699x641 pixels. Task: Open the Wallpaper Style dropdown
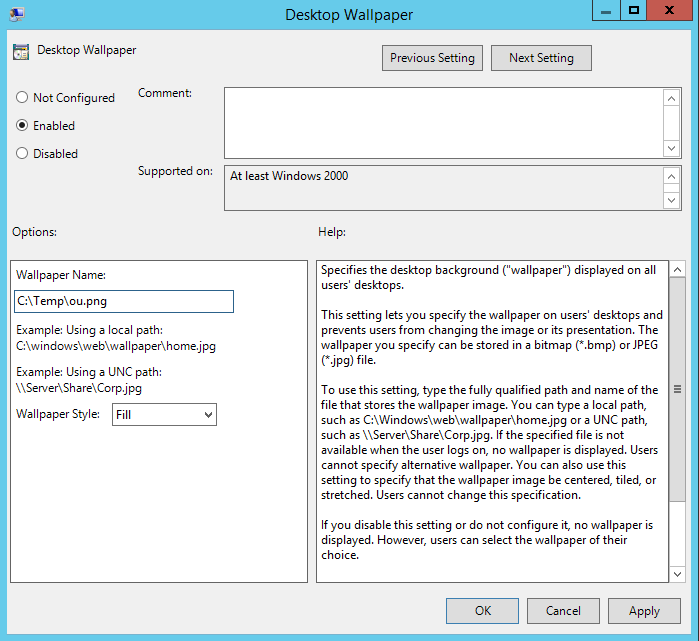point(164,415)
